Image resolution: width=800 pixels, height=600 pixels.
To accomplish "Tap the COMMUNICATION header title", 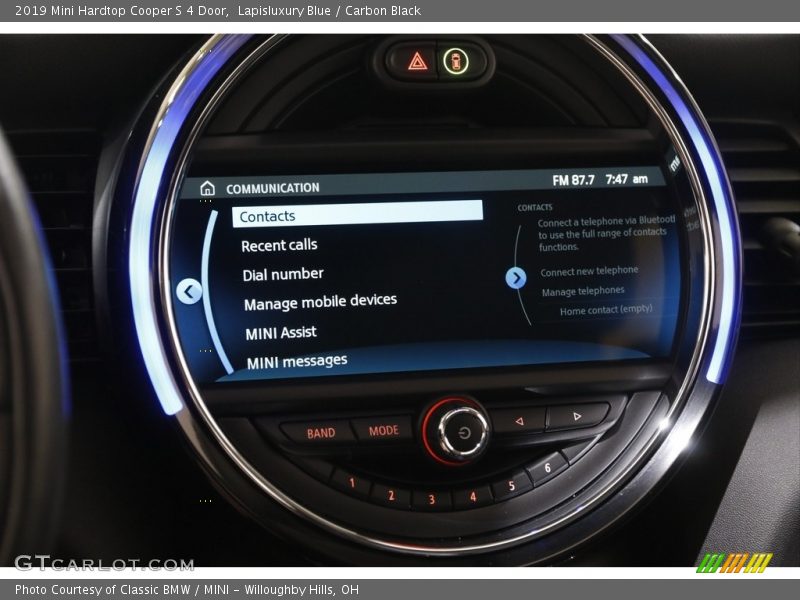I will 273,188.
